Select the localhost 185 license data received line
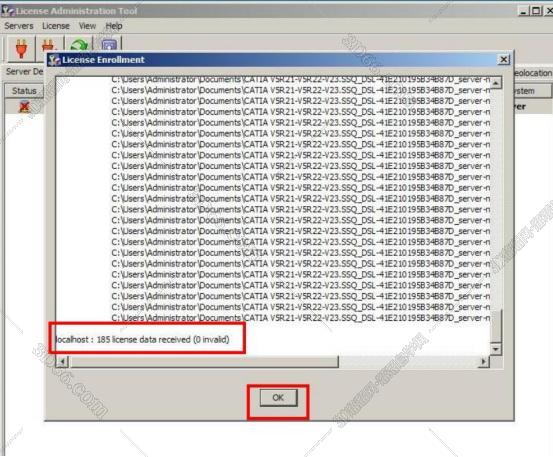 click(142, 340)
